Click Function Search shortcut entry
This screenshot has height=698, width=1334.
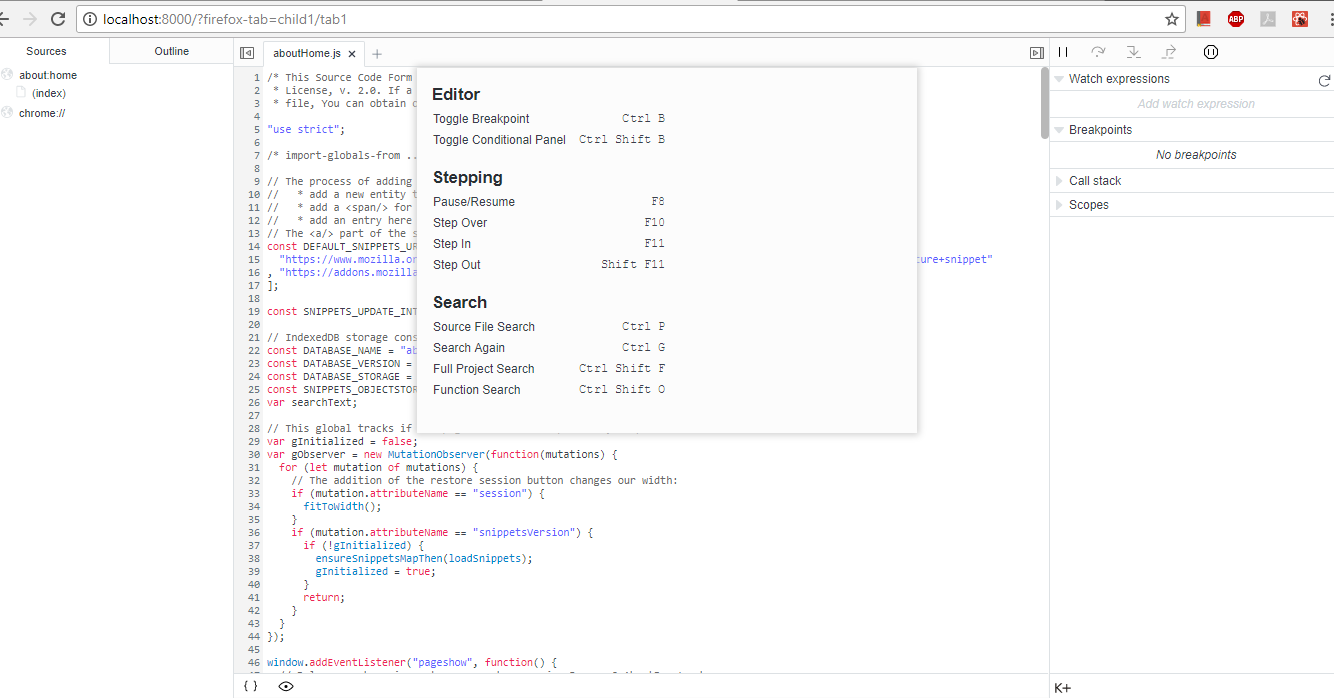coord(549,390)
